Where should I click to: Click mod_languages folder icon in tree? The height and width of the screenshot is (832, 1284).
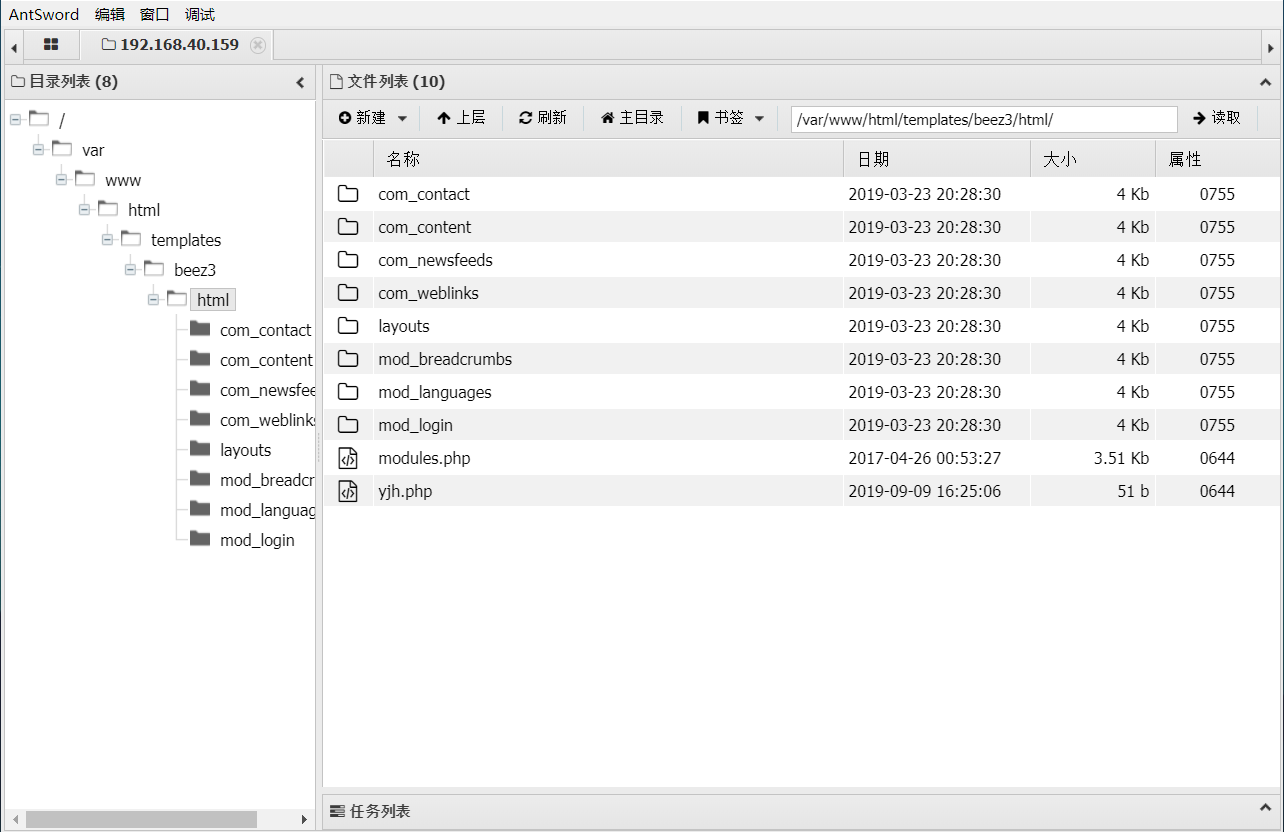(x=200, y=508)
